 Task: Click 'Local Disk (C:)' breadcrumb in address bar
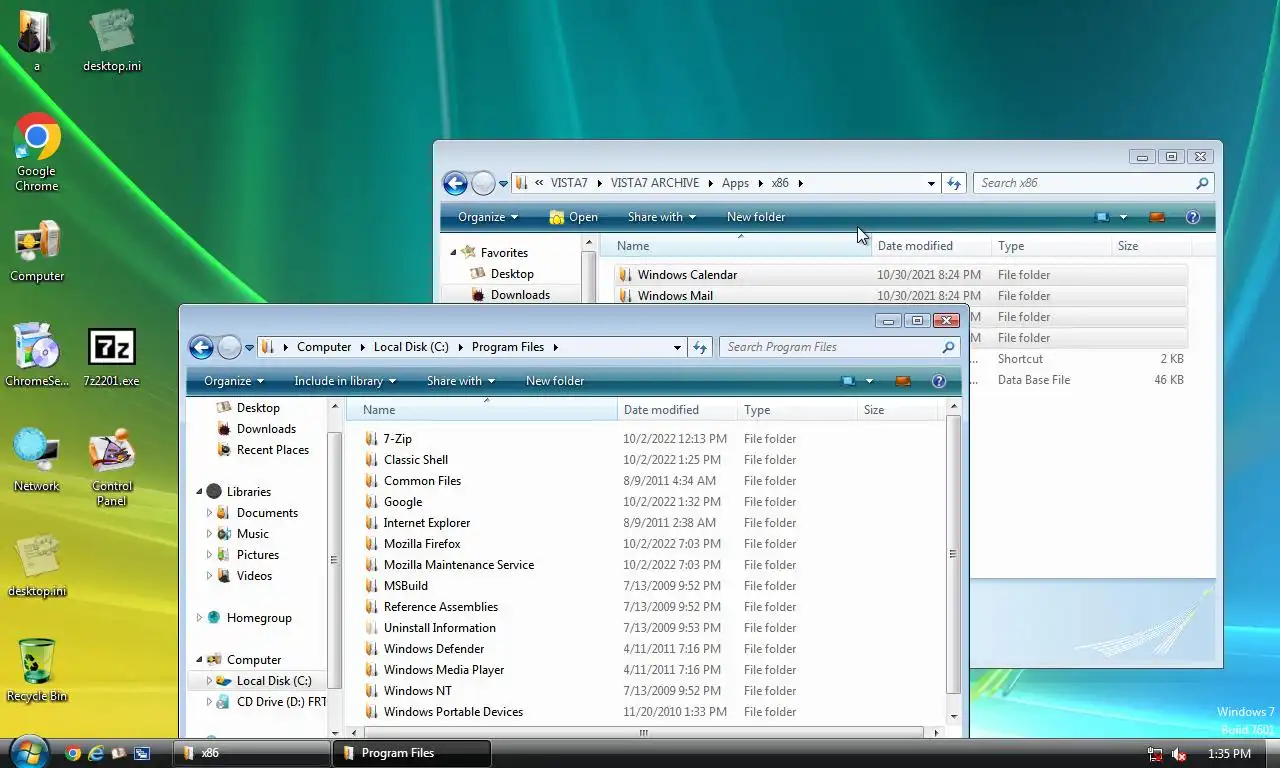[411, 347]
